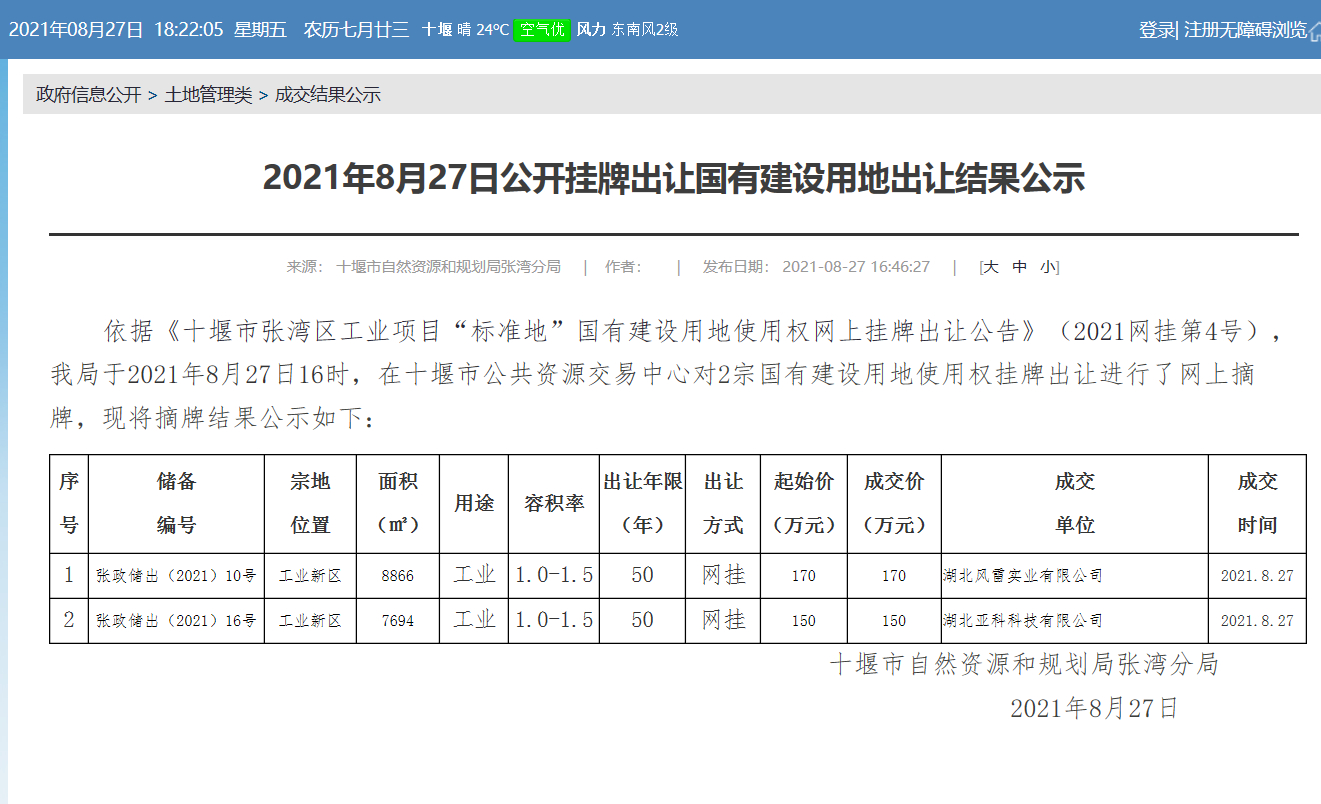Image resolution: width=1321 pixels, height=804 pixels.
Task: Click the 出让年限 column header
Action: (643, 503)
